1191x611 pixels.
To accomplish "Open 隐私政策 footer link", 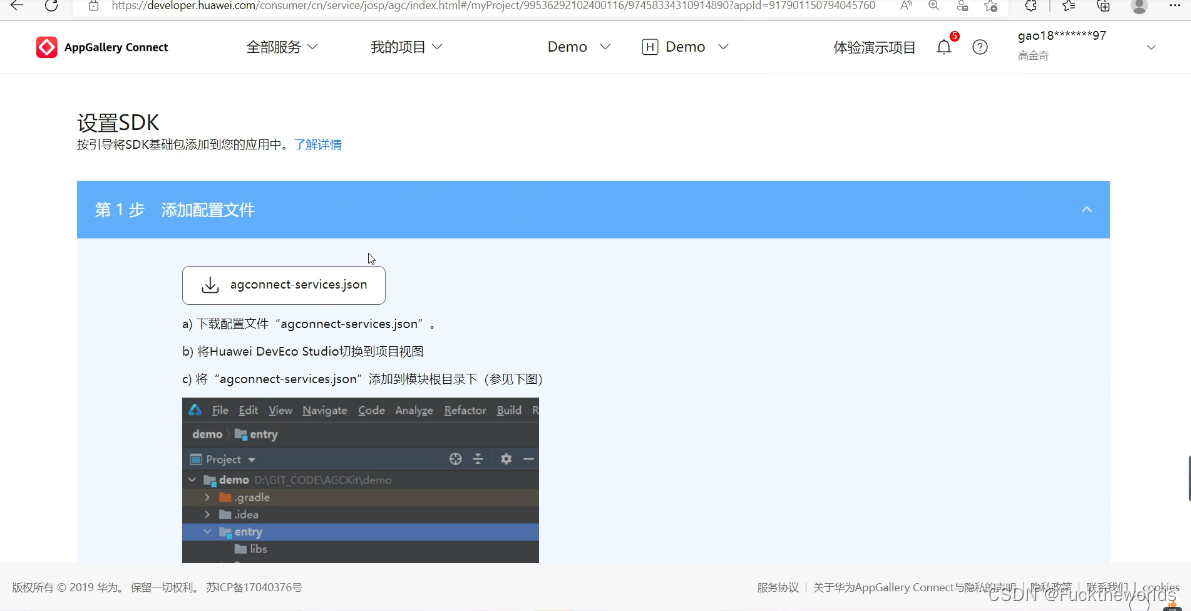I will pyautogui.click(x=1051, y=587).
